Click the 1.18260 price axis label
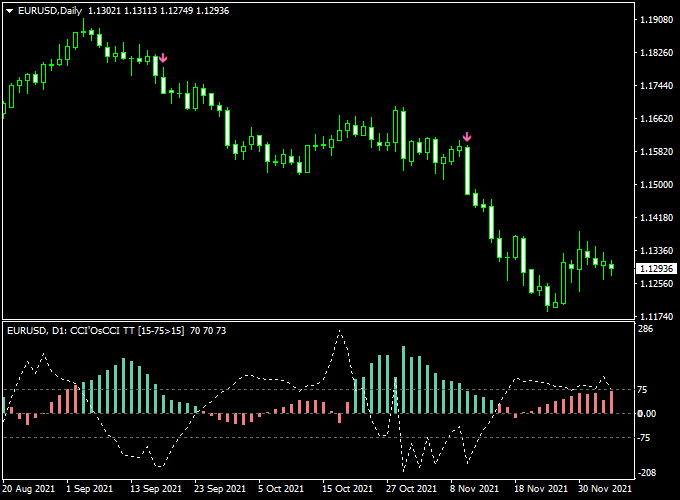The height and width of the screenshot is (500, 680). 657,53
